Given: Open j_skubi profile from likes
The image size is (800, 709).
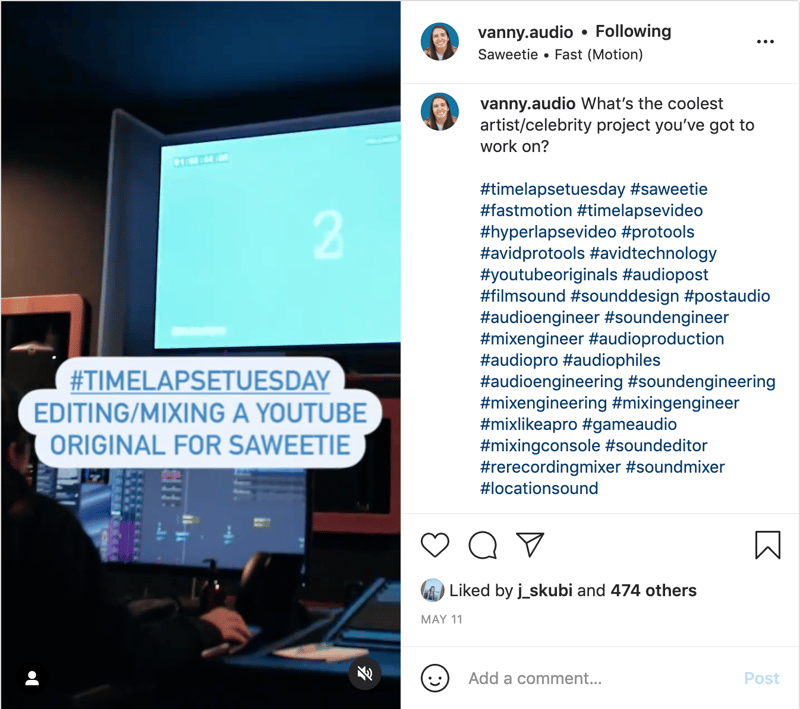Looking at the screenshot, I should point(544,590).
